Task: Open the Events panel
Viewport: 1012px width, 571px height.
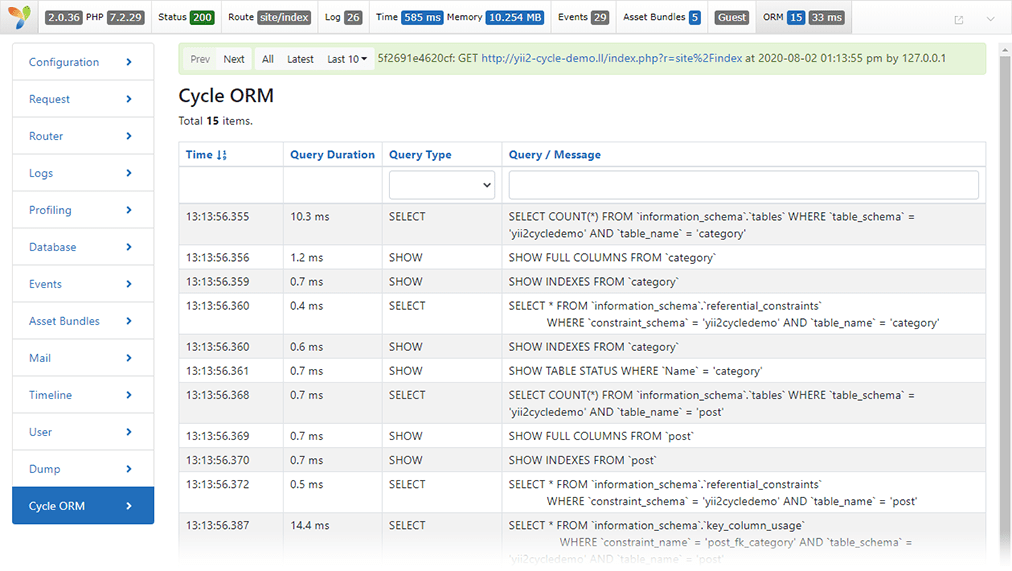Action: click(83, 284)
